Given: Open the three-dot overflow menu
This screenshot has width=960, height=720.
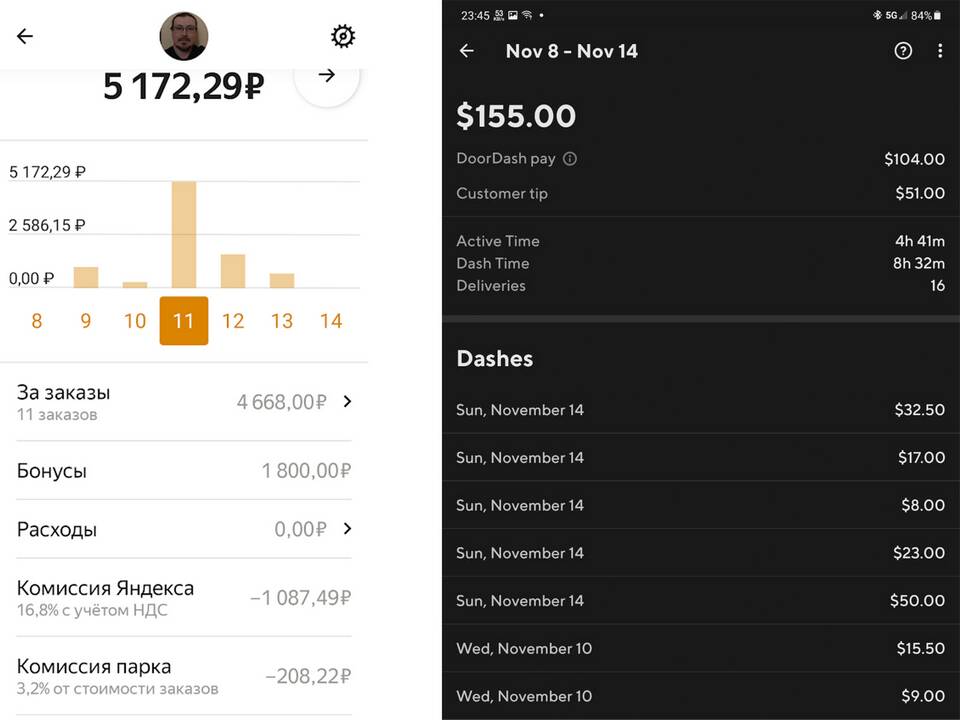Looking at the screenshot, I should 940,51.
